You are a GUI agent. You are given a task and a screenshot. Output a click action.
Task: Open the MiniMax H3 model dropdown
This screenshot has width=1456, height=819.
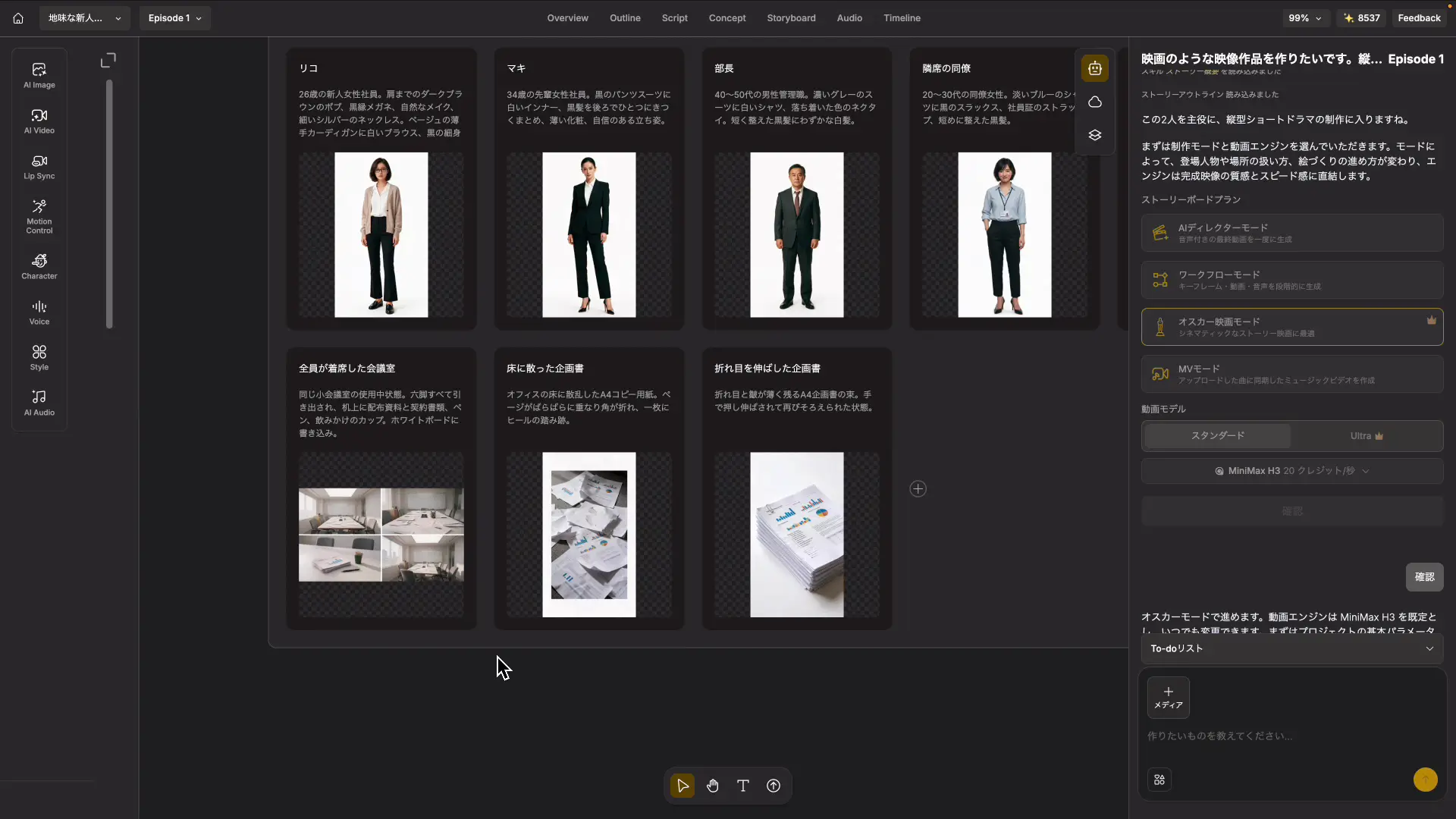pyautogui.click(x=1292, y=471)
